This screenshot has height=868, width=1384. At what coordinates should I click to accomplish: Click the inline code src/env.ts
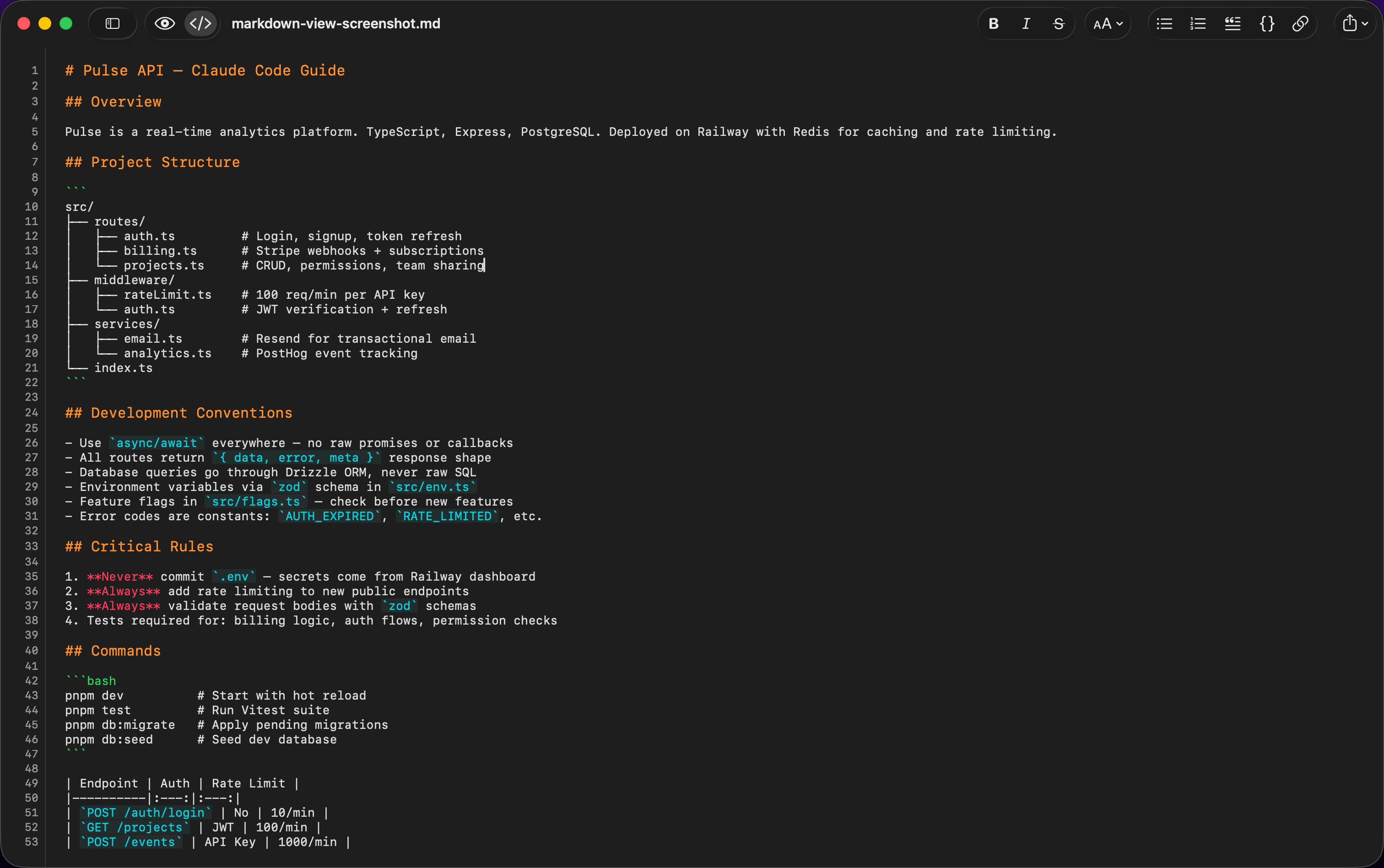click(432, 486)
